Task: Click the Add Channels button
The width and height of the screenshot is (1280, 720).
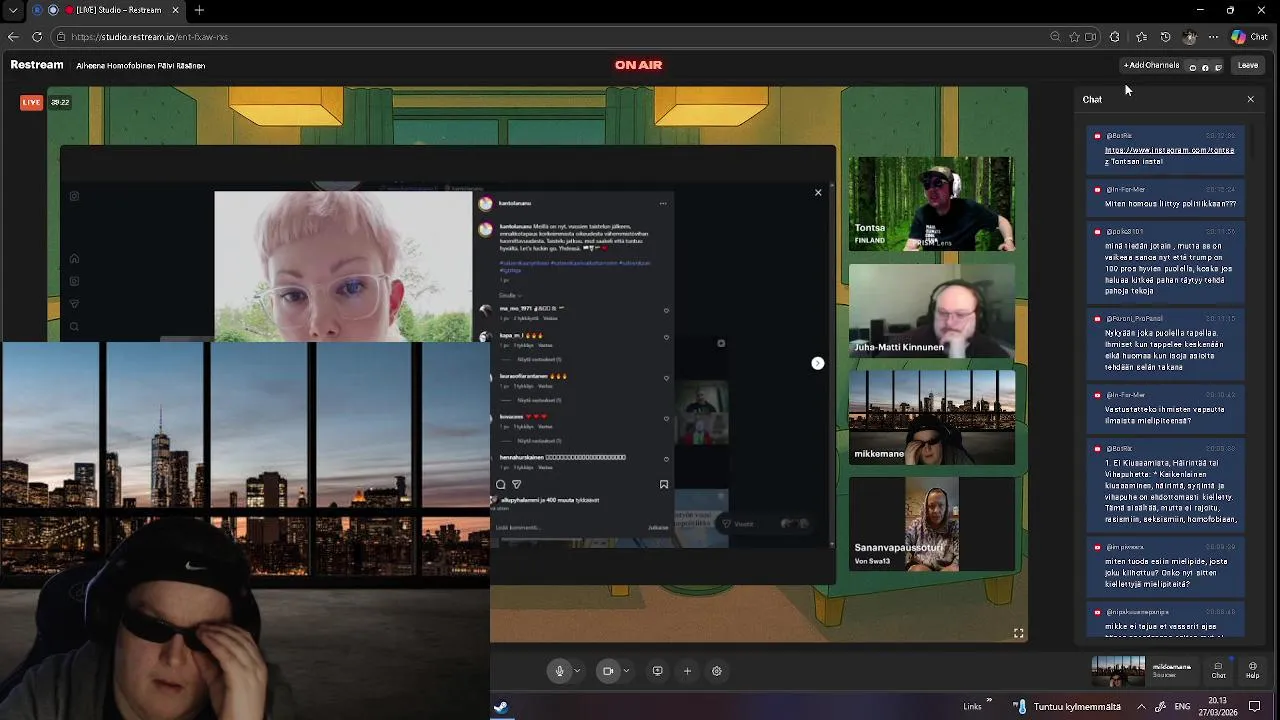Action: pyautogui.click(x=1151, y=65)
